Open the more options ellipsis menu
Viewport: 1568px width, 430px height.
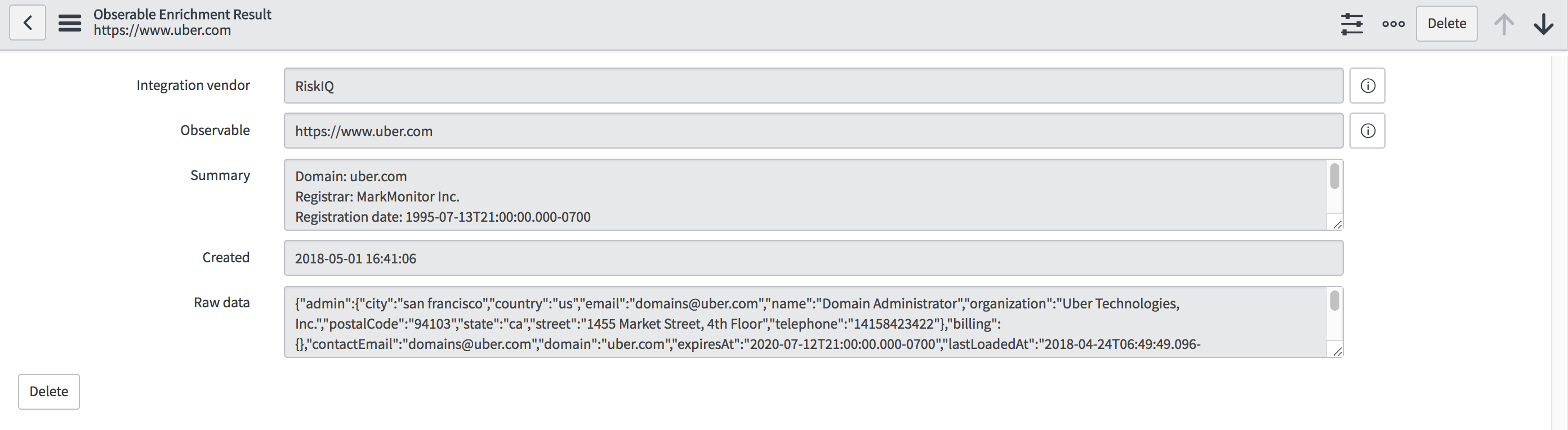(1393, 24)
